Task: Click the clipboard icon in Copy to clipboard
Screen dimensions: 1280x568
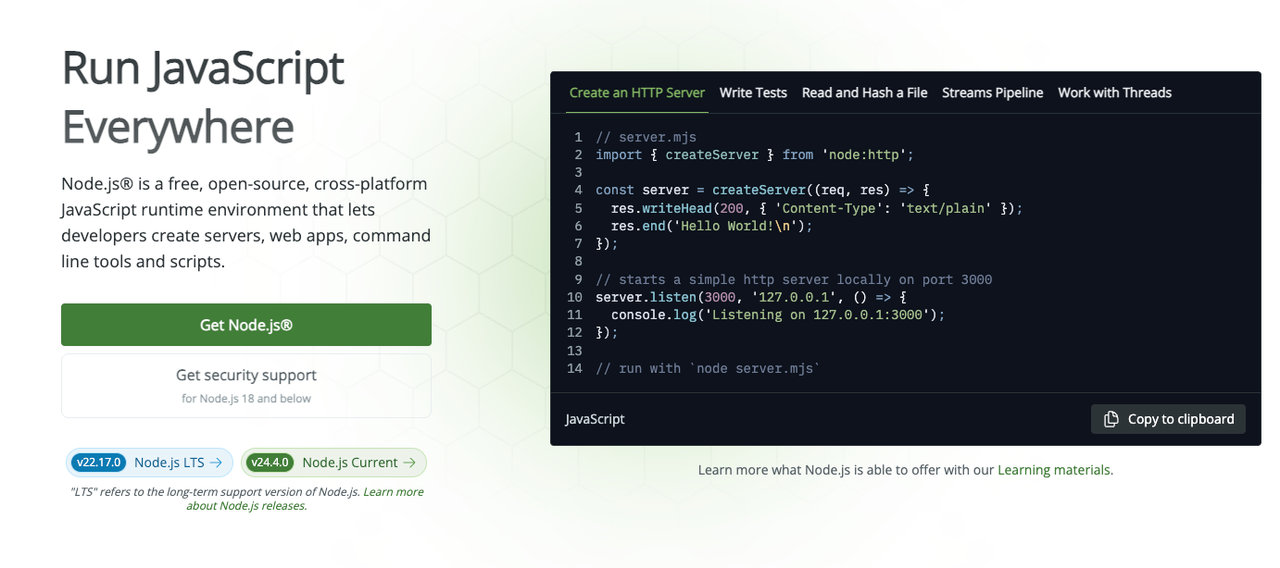Action: coord(1110,419)
